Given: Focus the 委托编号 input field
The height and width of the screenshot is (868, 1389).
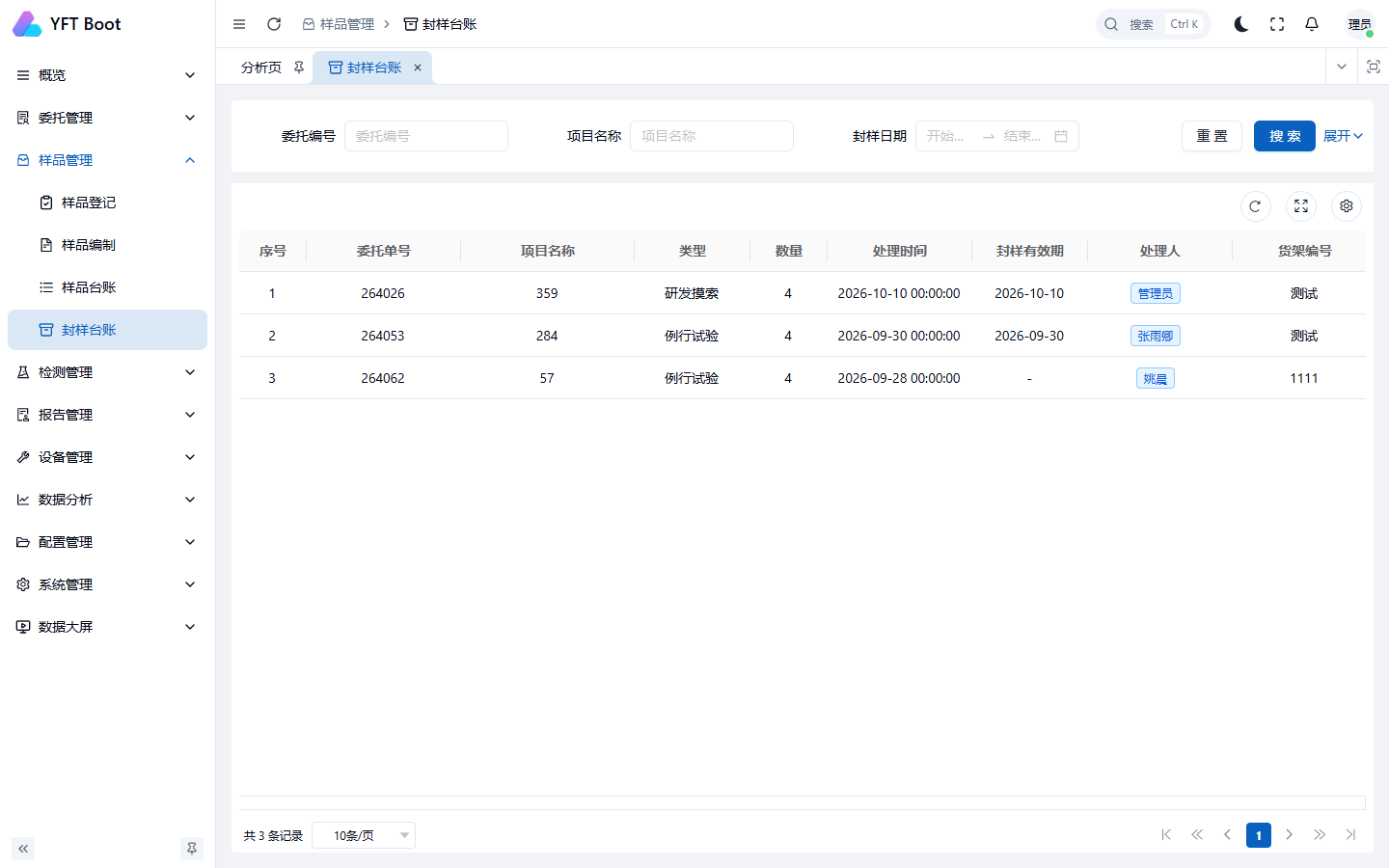Looking at the screenshot, I should point(426,136).
